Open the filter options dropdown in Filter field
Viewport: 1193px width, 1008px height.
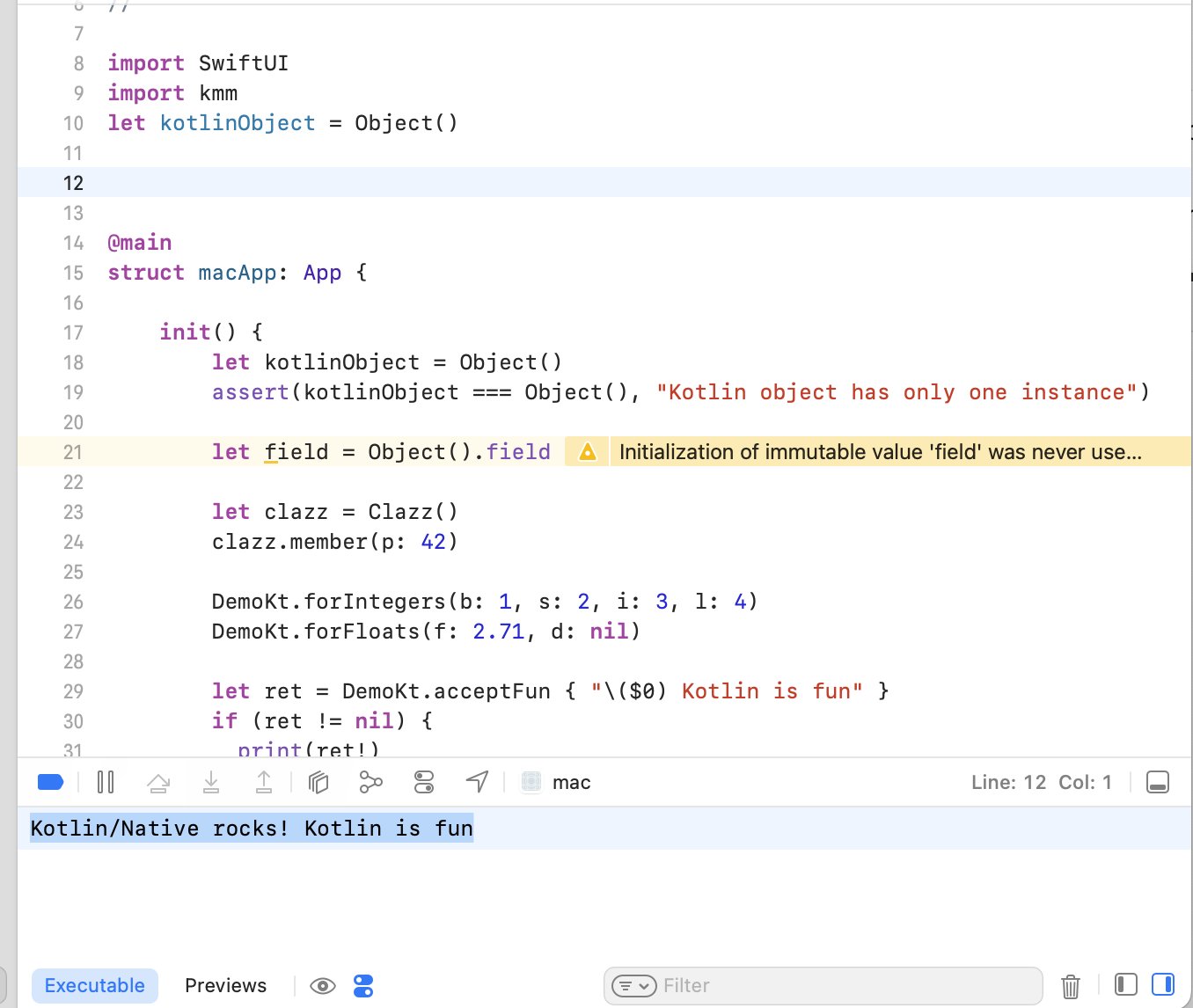[633, 986]
